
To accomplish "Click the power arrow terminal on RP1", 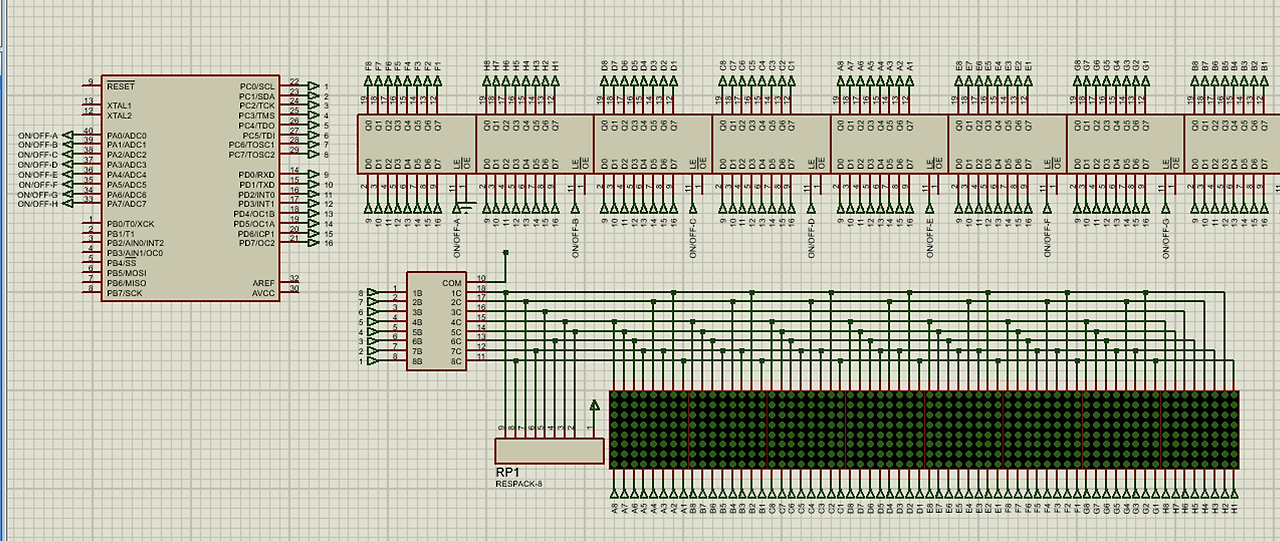I will click(594, 405).
